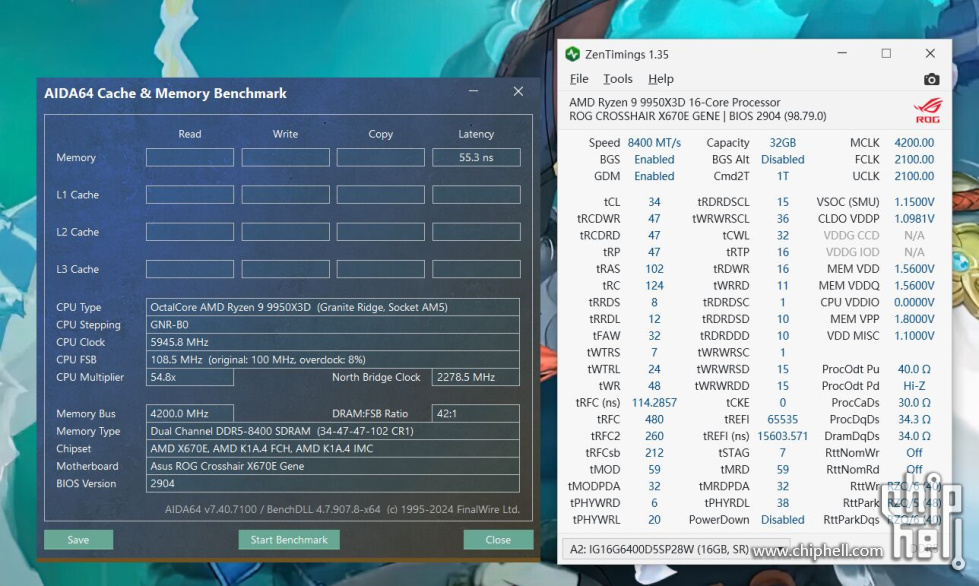979x586 pixels.
Task: Click the tRC 124 timing value
Action: point(654,286)
